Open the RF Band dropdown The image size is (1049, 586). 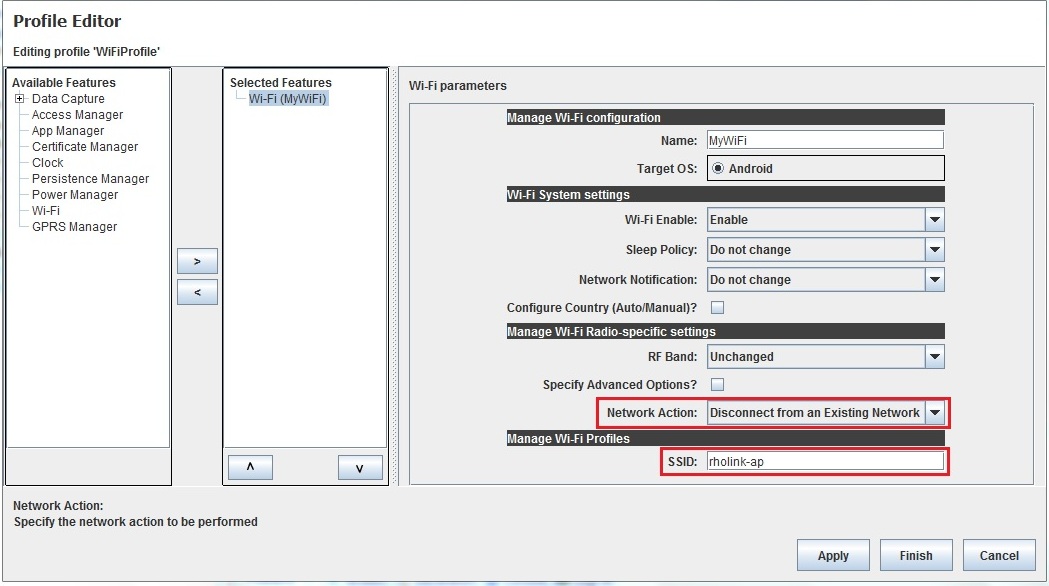click(x=934, y=357)
